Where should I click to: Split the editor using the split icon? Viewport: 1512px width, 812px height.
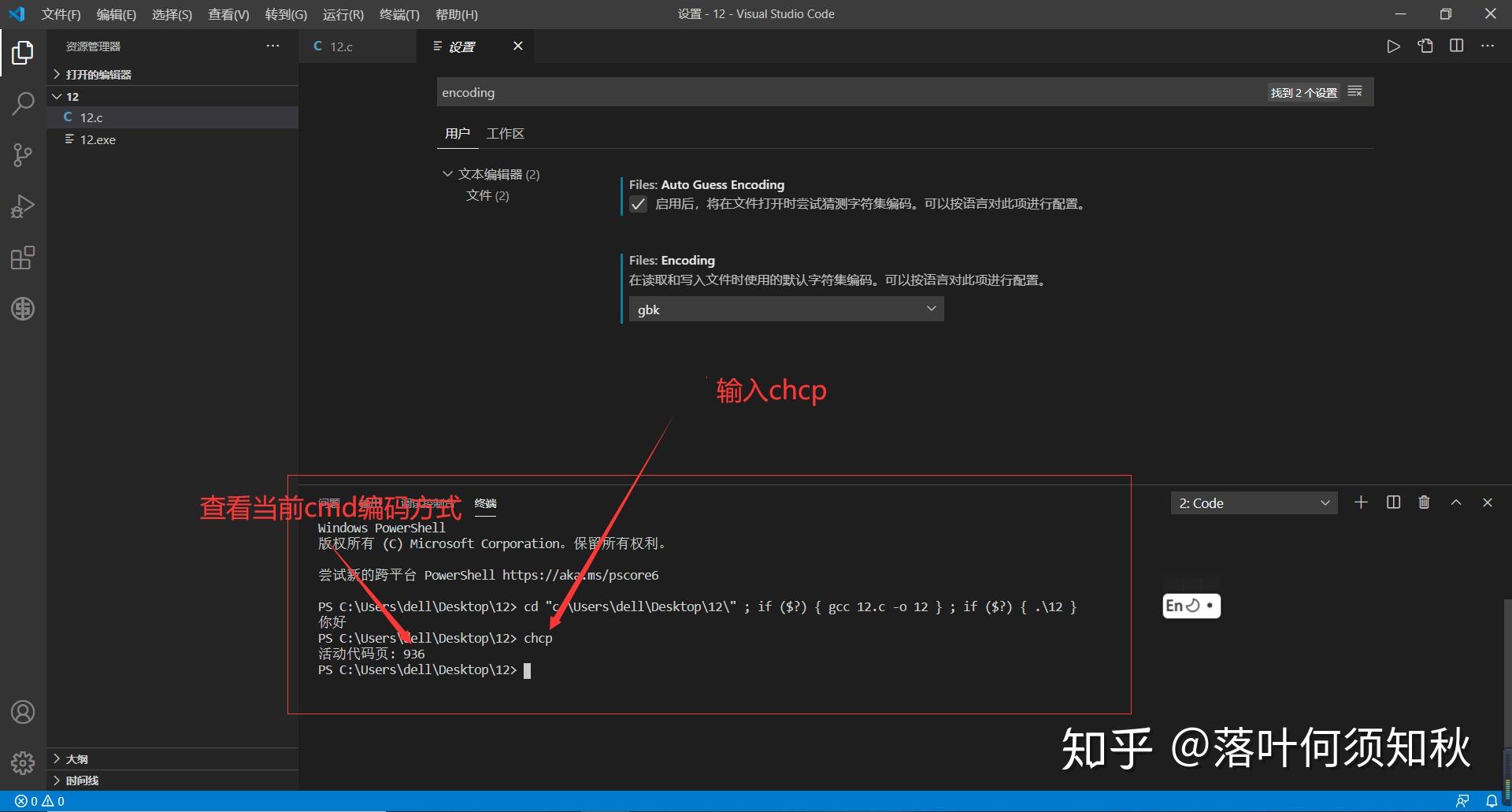pos(1456,46)
